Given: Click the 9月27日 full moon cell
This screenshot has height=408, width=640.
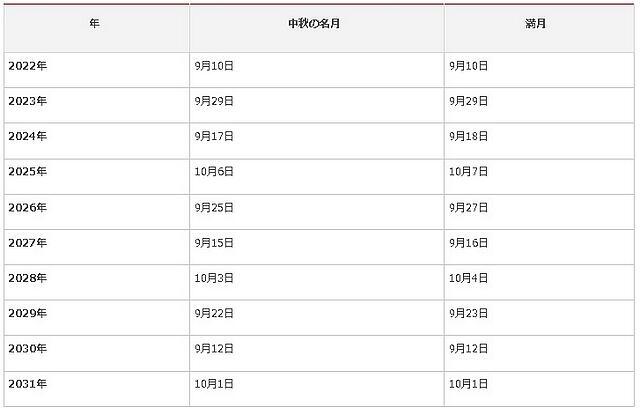Looking at the screenshot, I should [x=469, y=207].
